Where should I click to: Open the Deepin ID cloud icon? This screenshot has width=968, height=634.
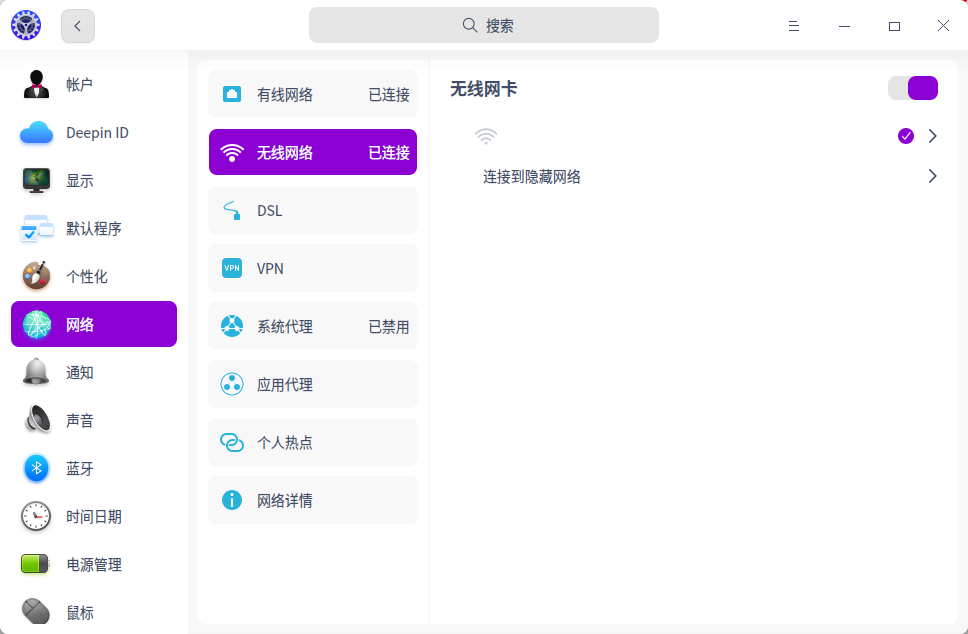(x=37, y=133)
